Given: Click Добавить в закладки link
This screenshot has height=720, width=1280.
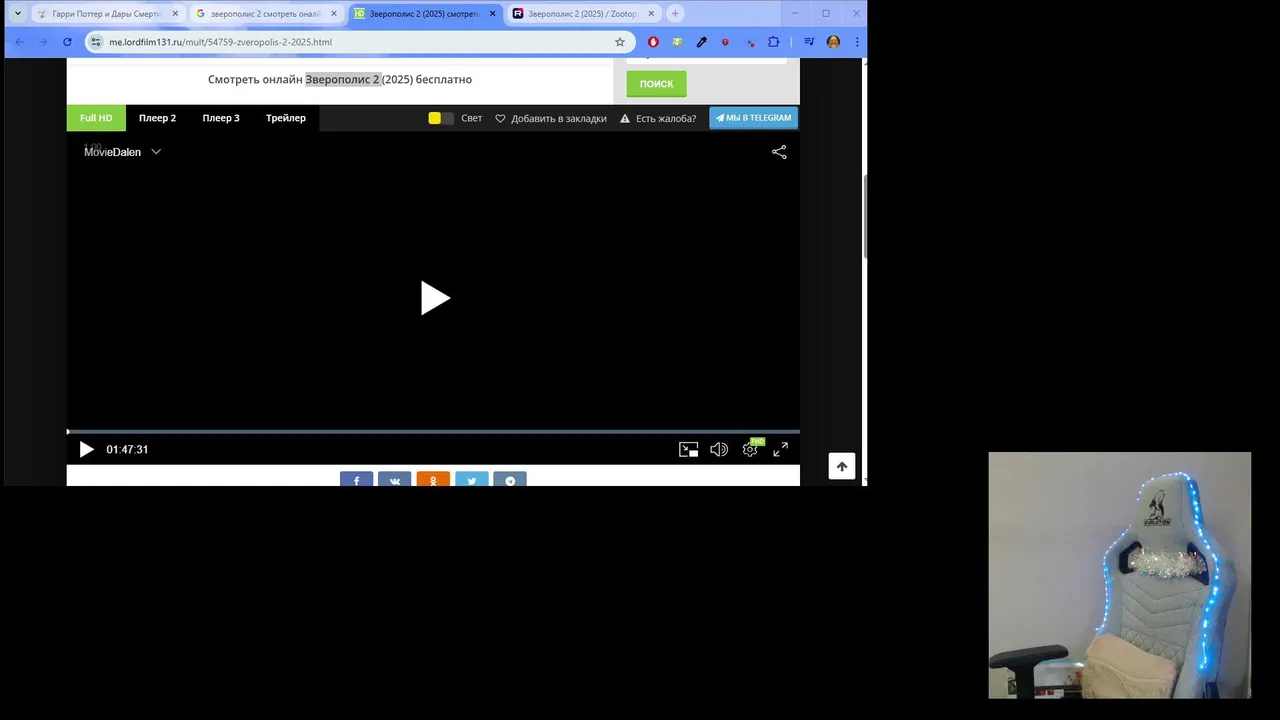Looking at the screenshot, I should point(551,118).
